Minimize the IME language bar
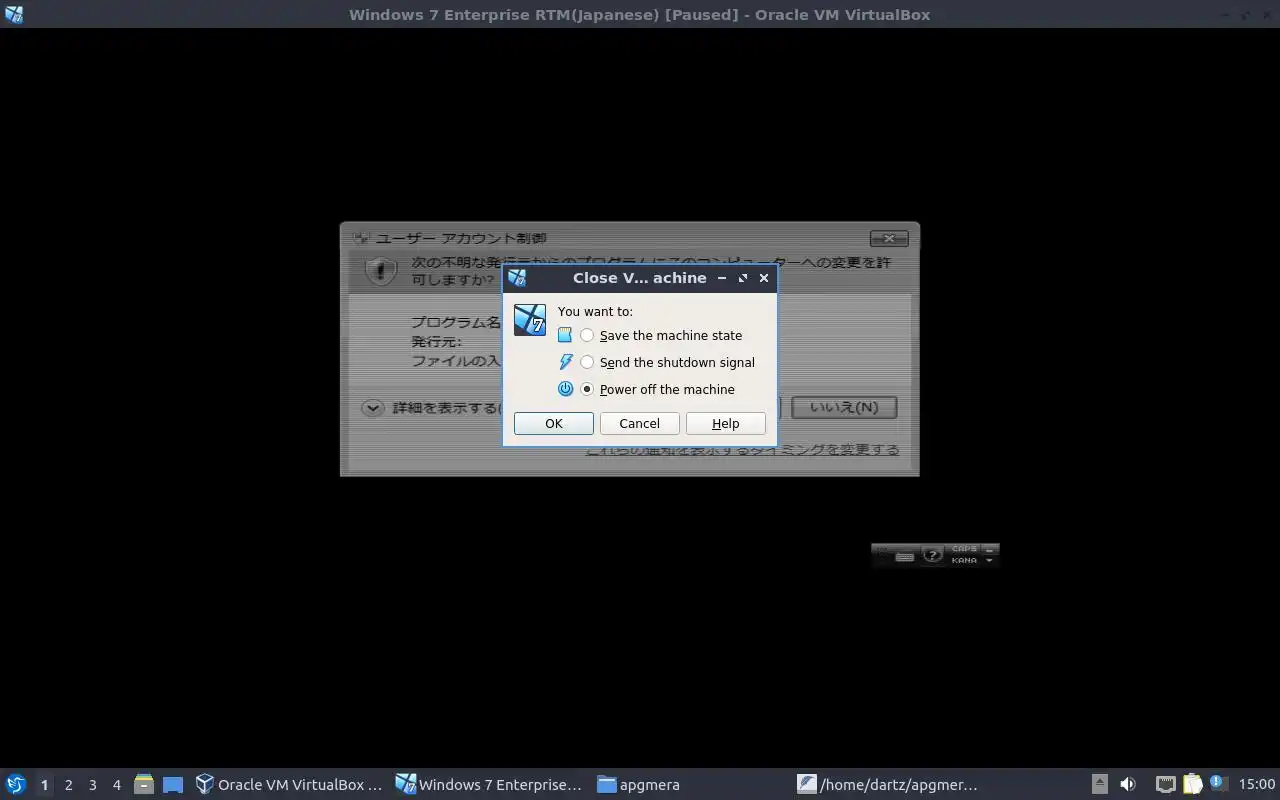The height and width of the screenshot is (800, 1280). (x=990, y=549)
